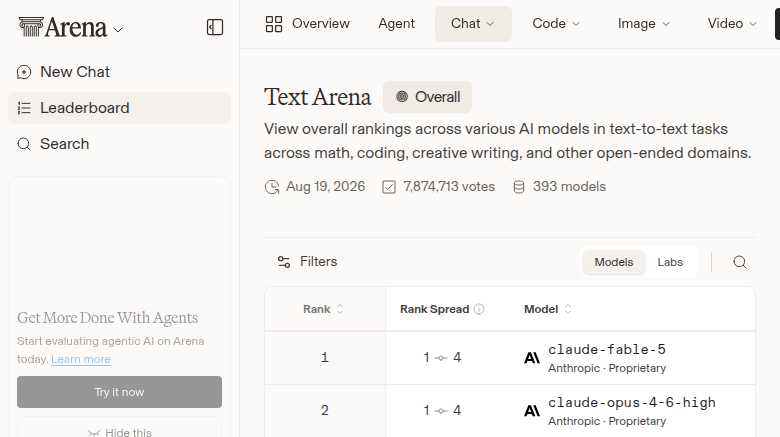780x437 pixels.
Task: Click the Overview grid icon
Action: (x=274, y=24)
